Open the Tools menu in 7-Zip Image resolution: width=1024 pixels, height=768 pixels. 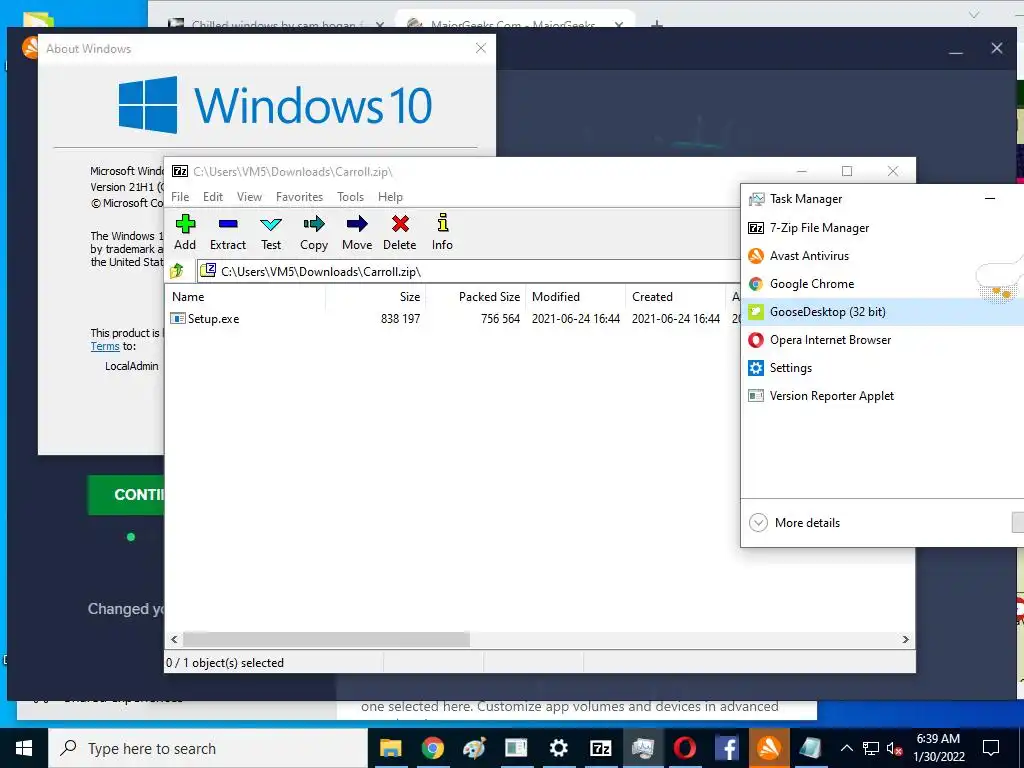(351, 197)
